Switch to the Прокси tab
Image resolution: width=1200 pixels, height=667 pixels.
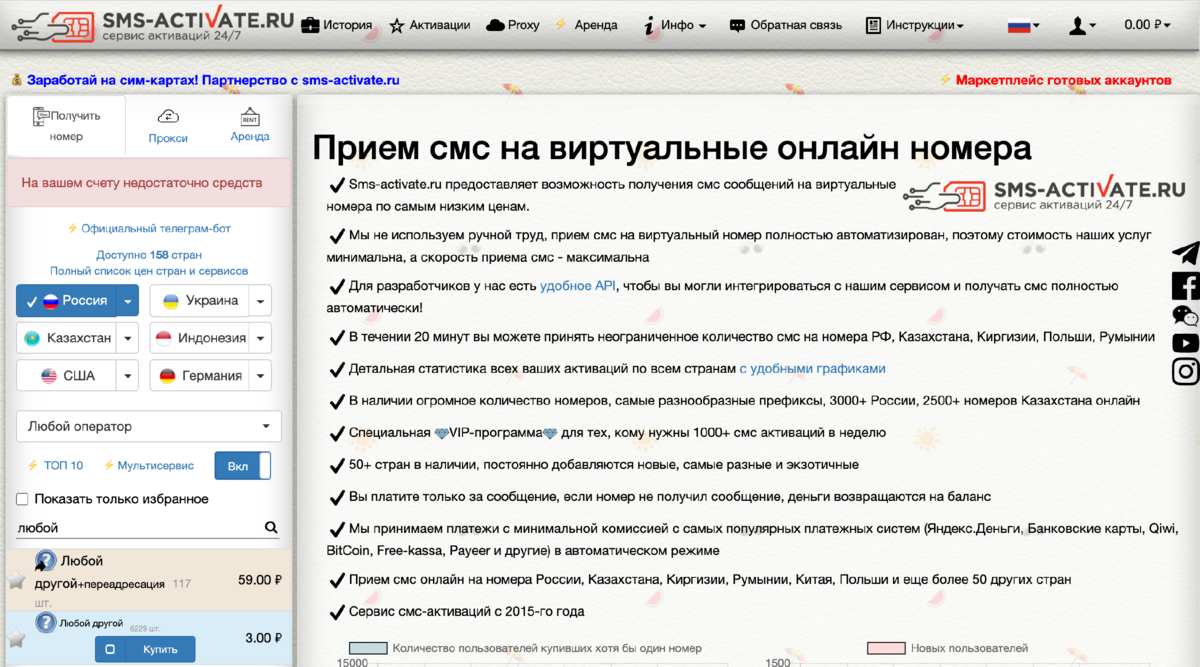[x=168, y=126]
